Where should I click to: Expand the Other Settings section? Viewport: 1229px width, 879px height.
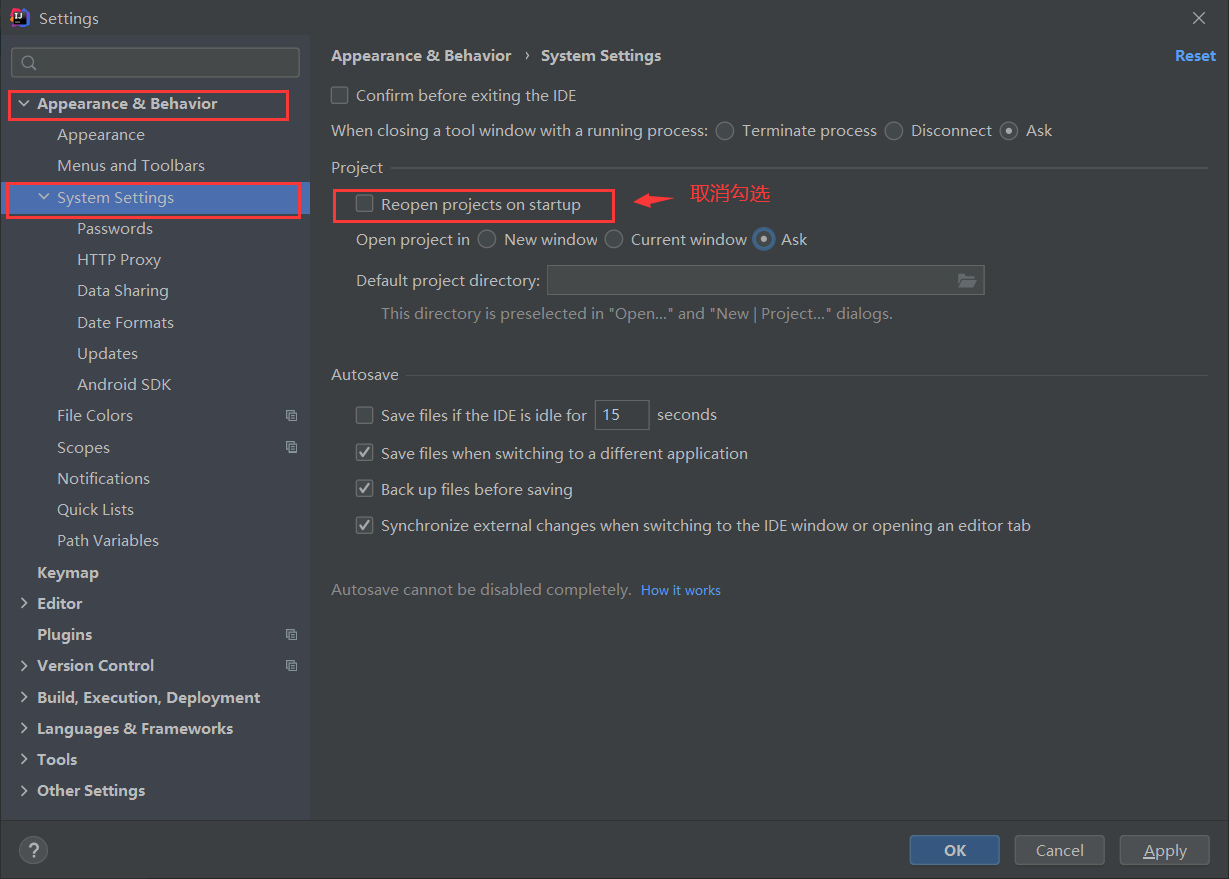(x=24, y=790)
